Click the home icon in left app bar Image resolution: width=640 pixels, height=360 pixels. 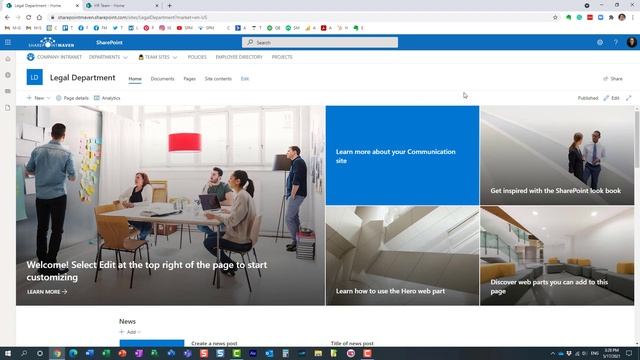click(x=8, y=59)
